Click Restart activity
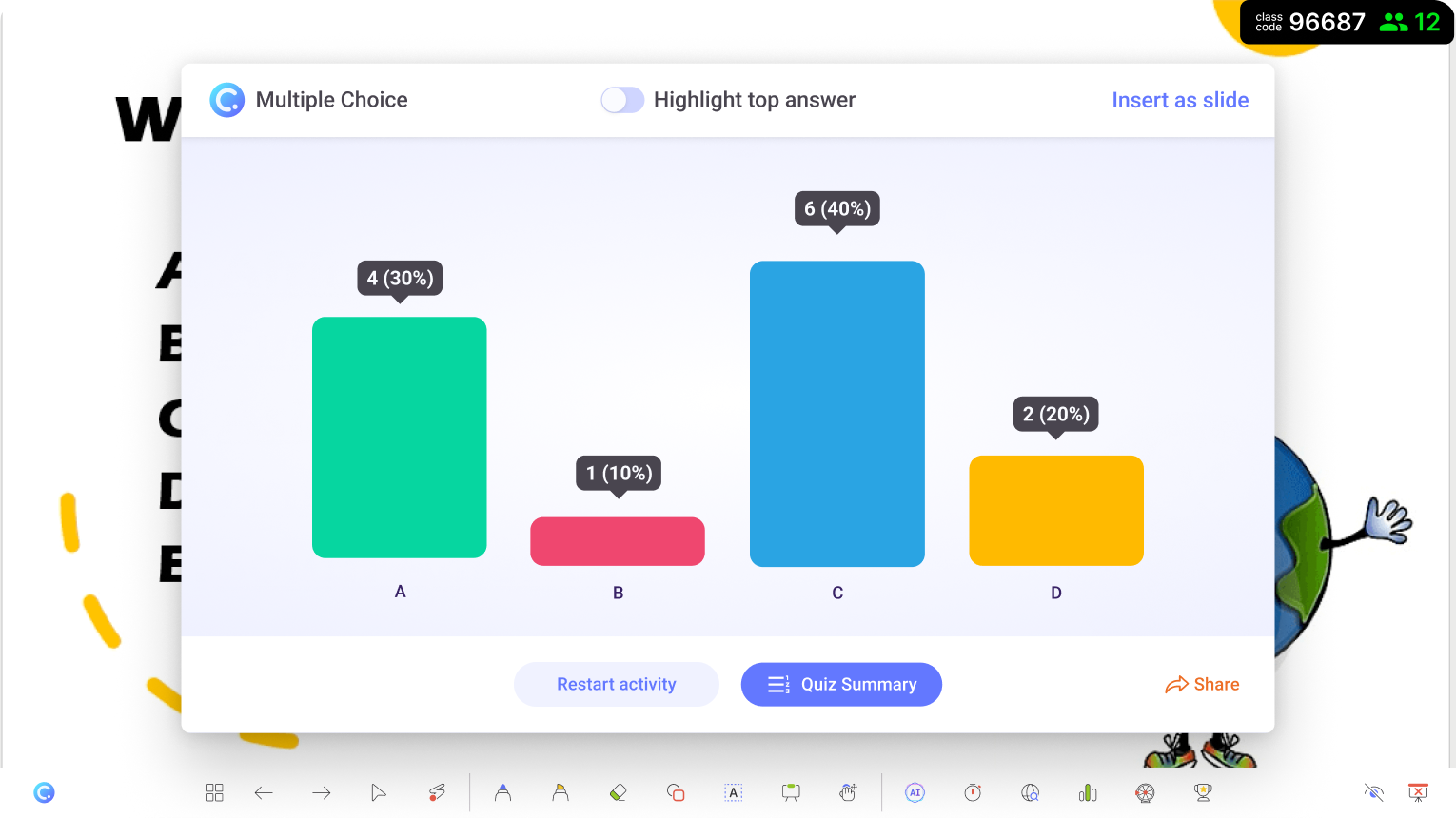Screen dimensions: 1456x818 click(617, 684)
